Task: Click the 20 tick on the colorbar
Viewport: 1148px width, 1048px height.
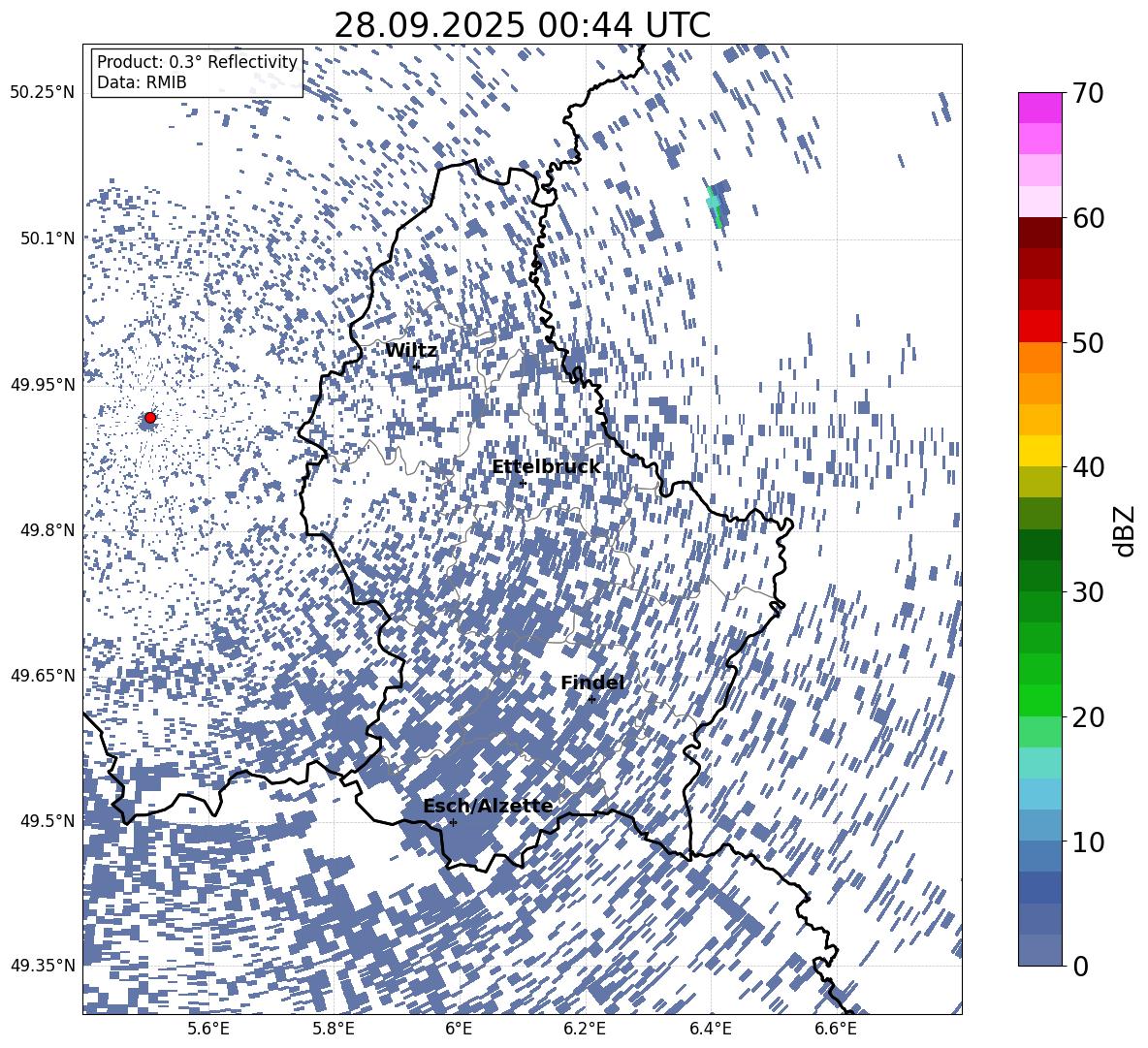Action: point(1088,716)
